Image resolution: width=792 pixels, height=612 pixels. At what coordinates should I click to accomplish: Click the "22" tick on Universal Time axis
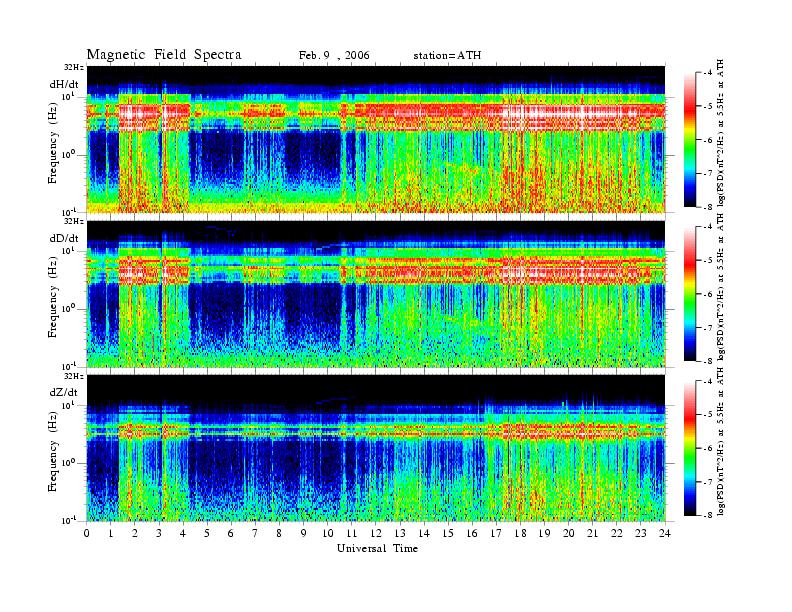click(617, 533)
